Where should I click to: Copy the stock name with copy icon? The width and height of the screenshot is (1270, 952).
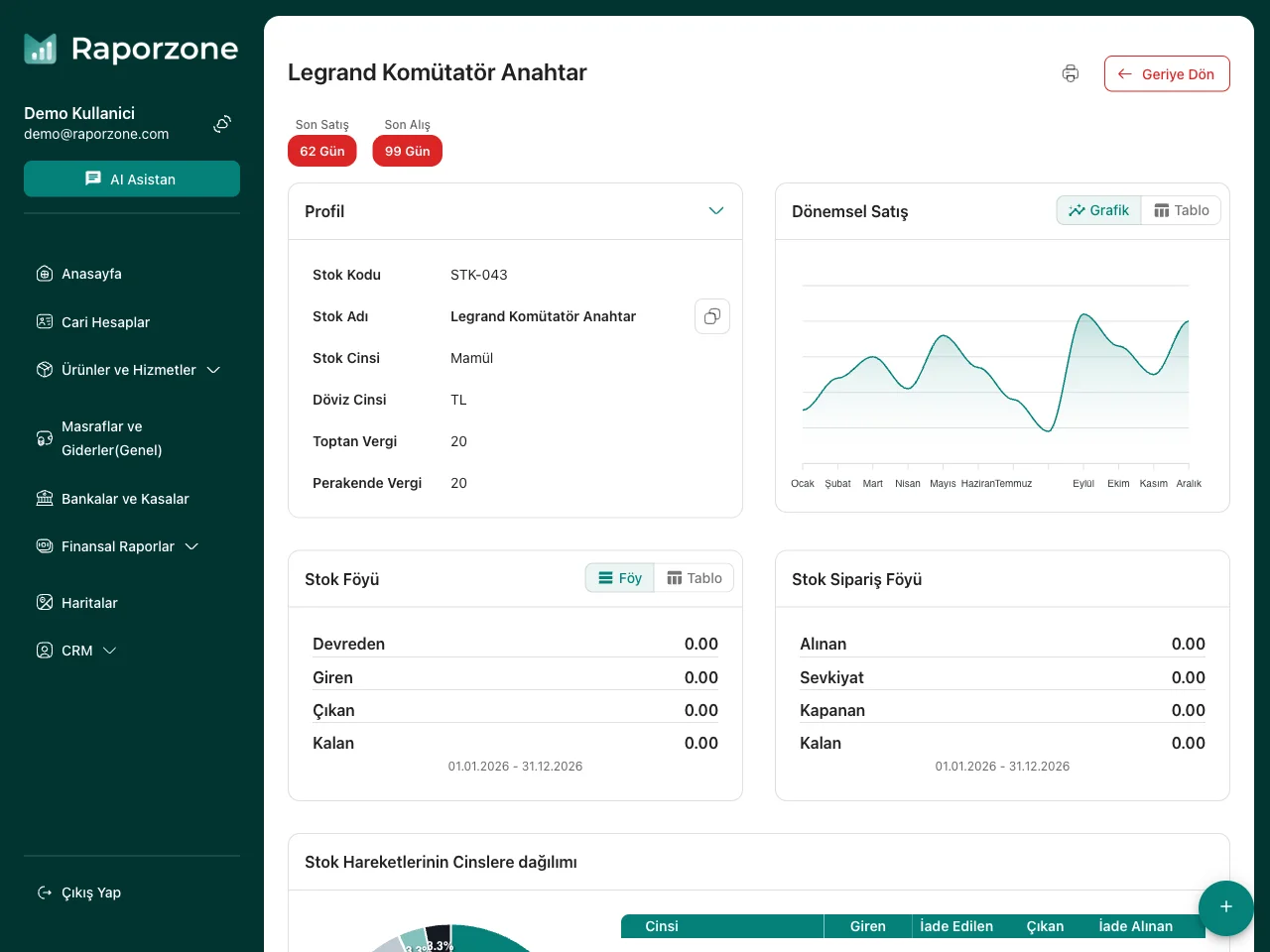tap(711, 316)
